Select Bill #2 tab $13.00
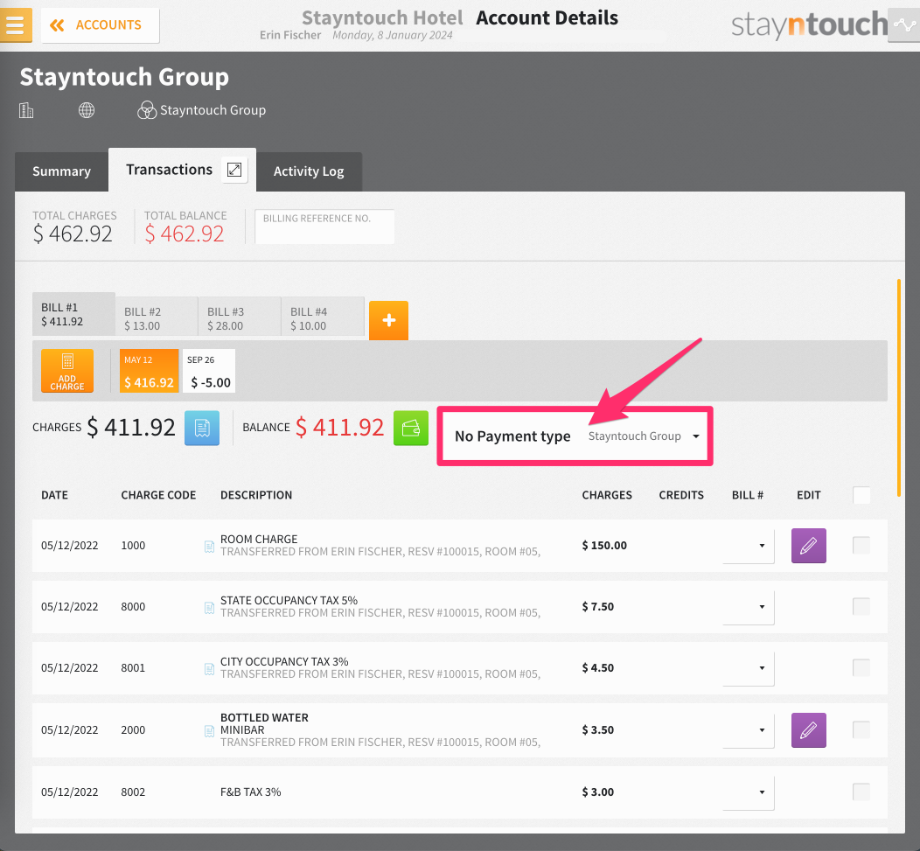 click(x=157, y=319)
